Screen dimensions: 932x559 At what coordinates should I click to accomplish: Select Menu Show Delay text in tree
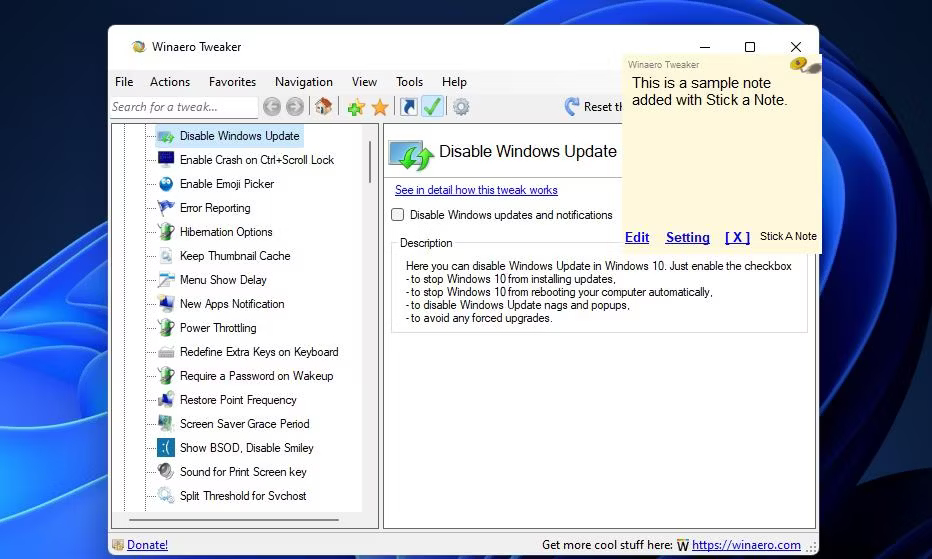tap(223, 280)
